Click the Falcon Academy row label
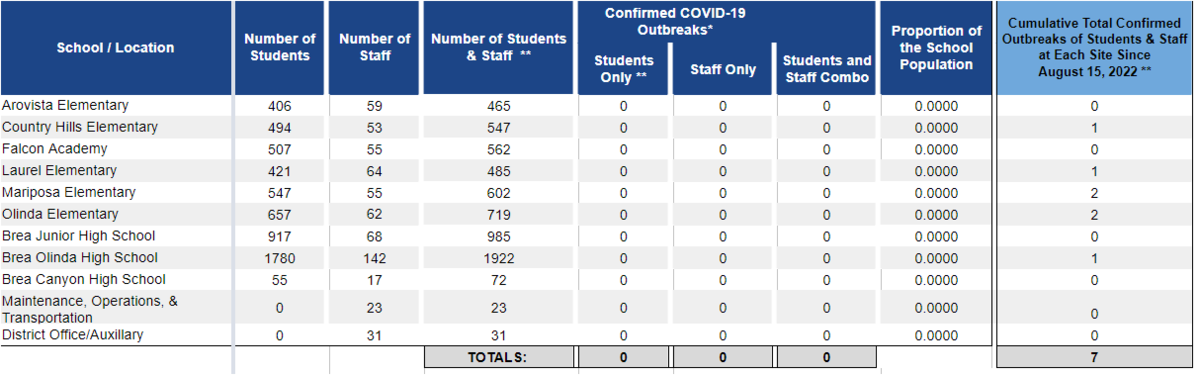This screenshot has width=1200, height=375. click(x=54, y=149)
